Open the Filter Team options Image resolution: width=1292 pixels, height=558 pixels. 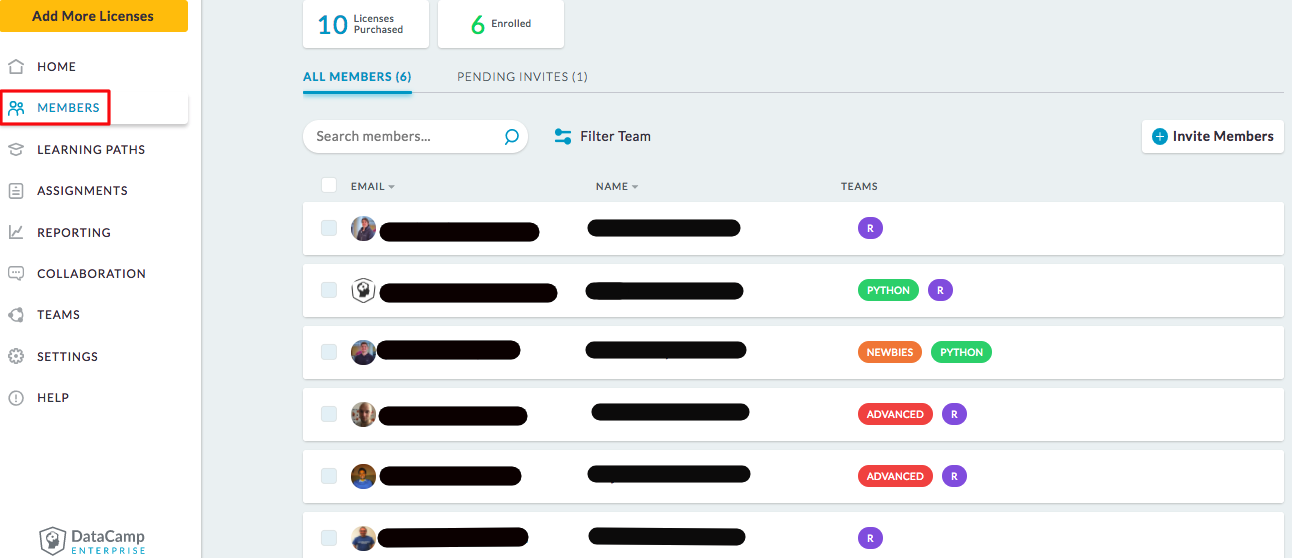[x=603, y=137]
